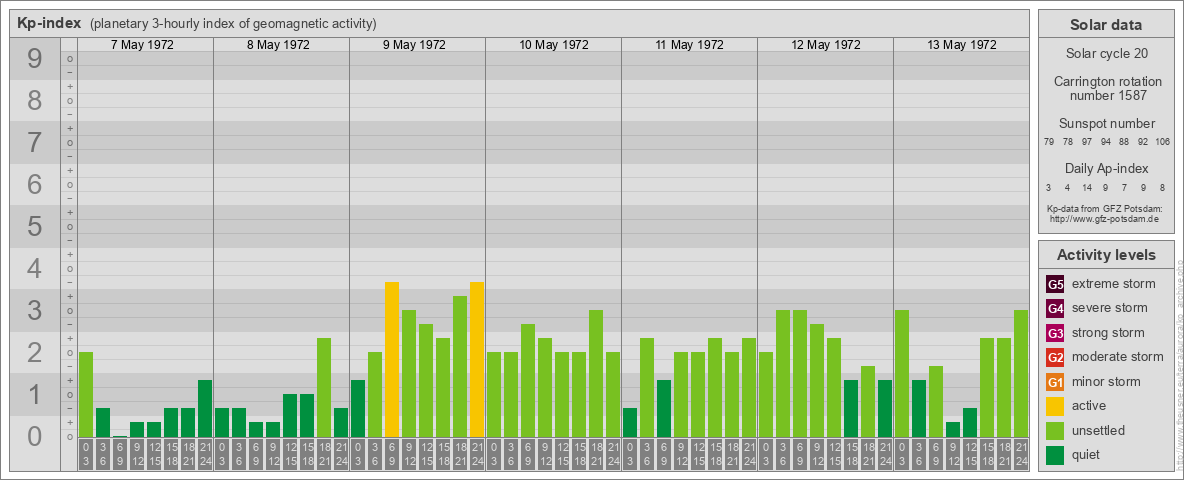Click the sunspot value 79
The width and height of the screenshot is (1184, 480).
1049,142
